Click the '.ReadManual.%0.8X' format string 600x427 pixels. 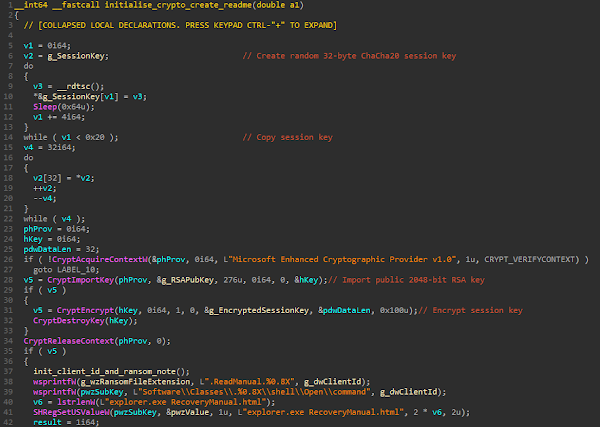(248, 382)
